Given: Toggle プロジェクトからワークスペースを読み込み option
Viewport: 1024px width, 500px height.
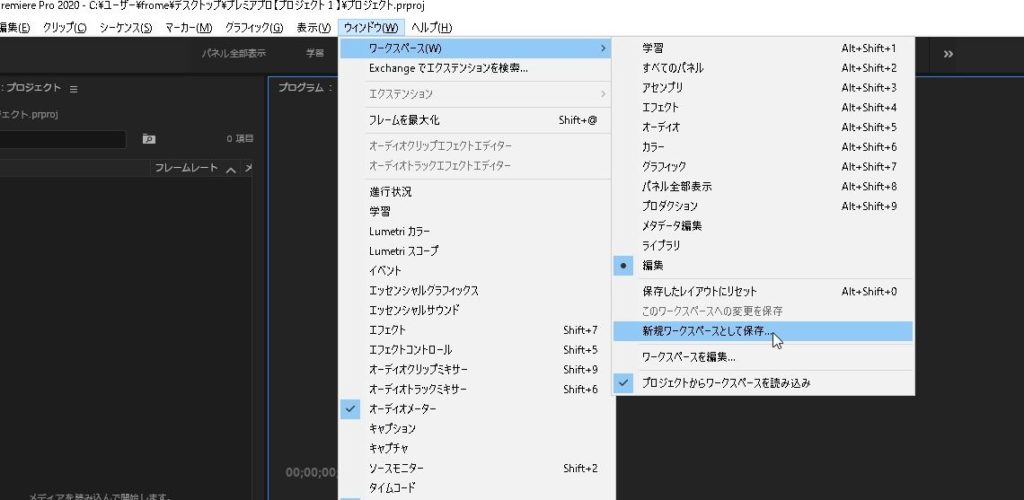Looking at the screenshot, I should 725,383.
